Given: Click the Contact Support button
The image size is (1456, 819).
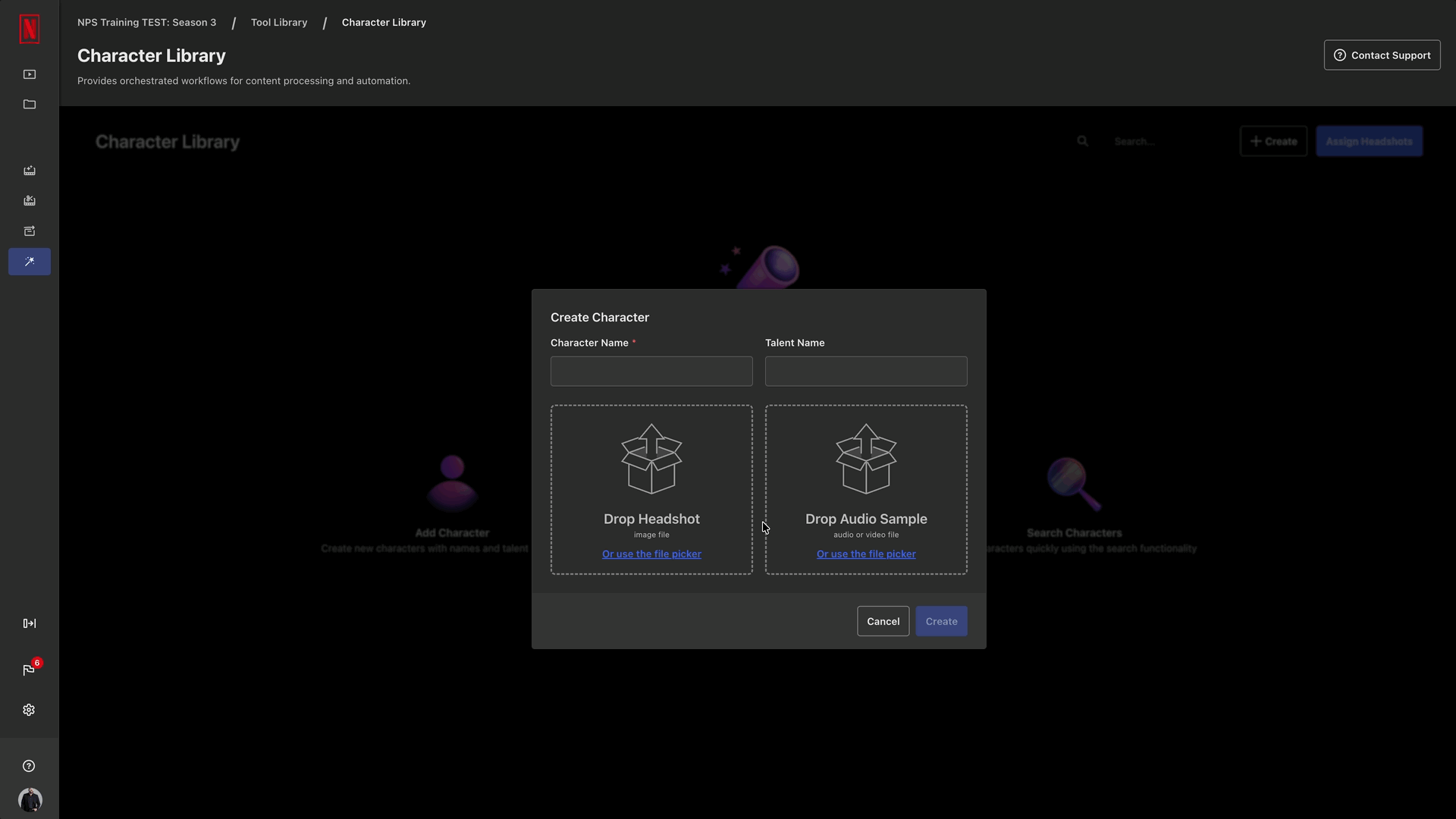Looking at the screenshot, I should (x=1382, y=55).
